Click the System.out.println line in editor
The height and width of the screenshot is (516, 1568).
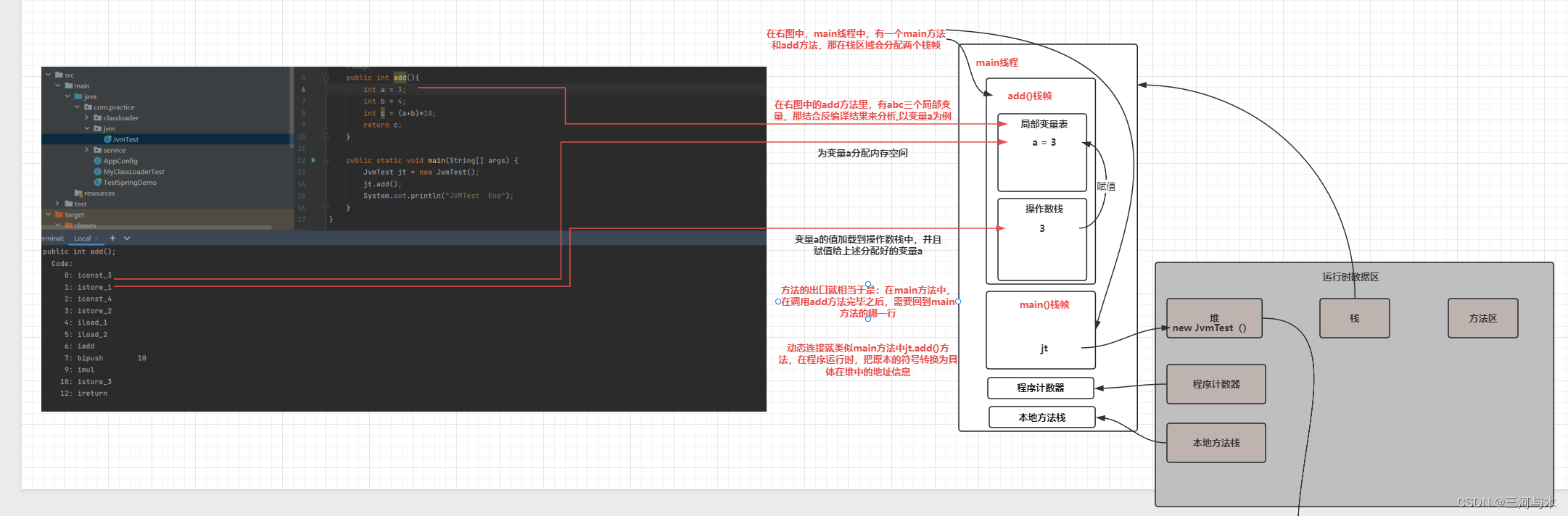pos(438,196)
